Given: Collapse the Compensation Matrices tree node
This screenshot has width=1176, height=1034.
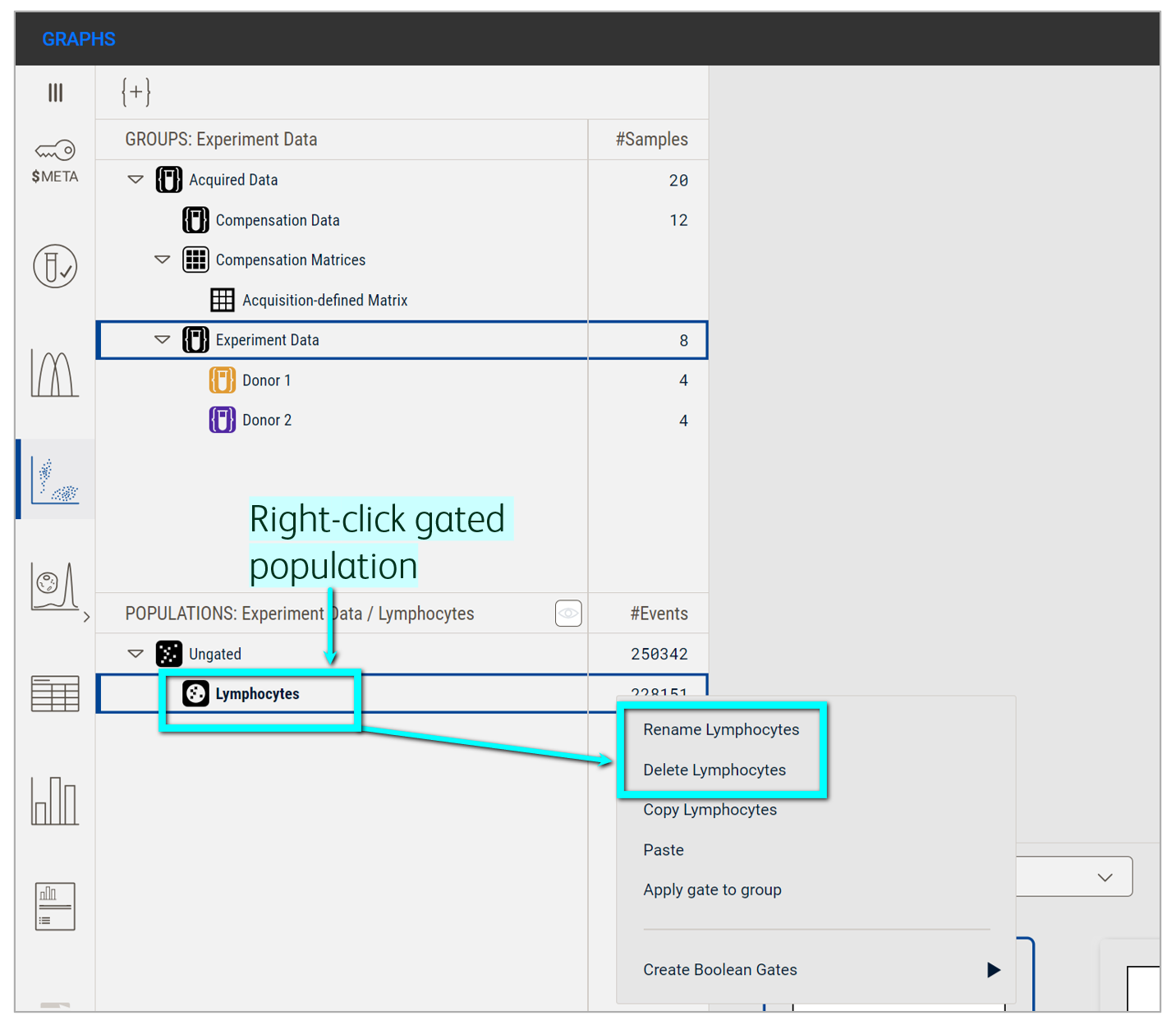Looking at the screenshot, I should coord(163,260).
